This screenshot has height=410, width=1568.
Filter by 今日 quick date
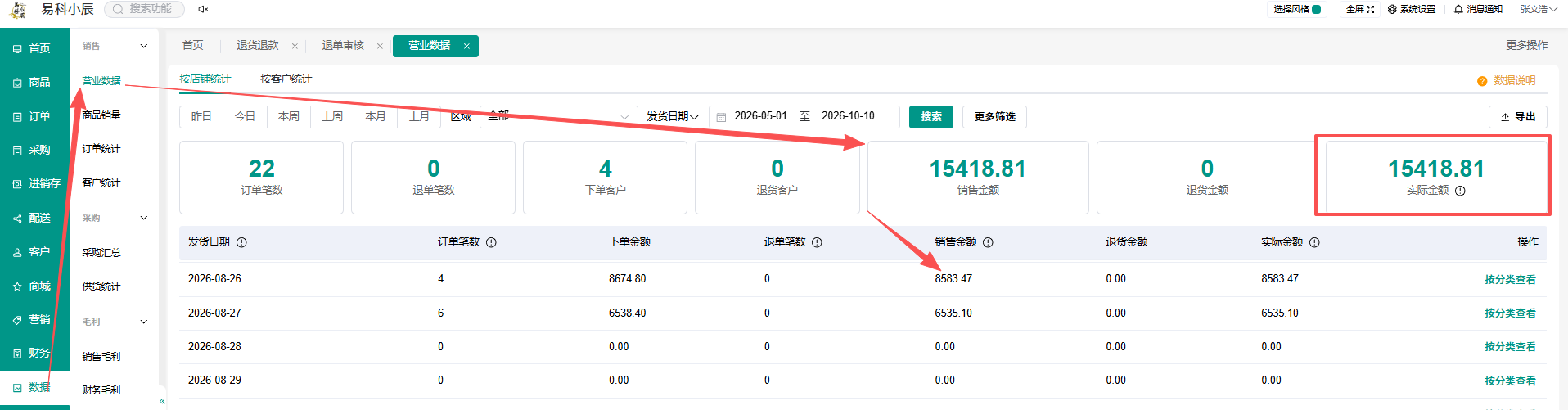point(245,116)
